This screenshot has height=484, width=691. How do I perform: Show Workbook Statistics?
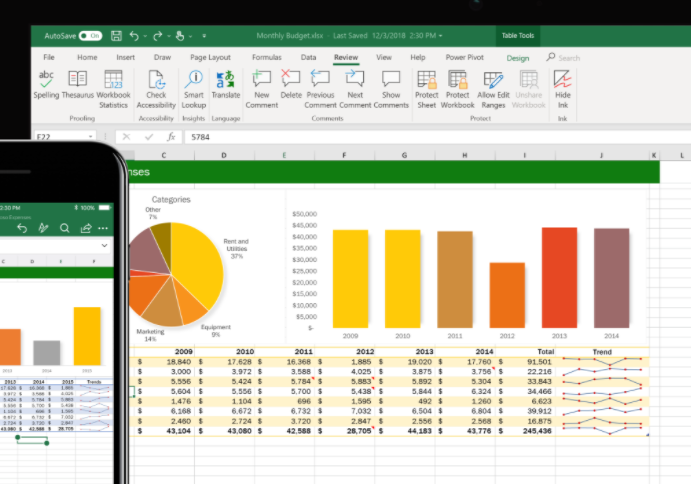[x=113, y=89]
